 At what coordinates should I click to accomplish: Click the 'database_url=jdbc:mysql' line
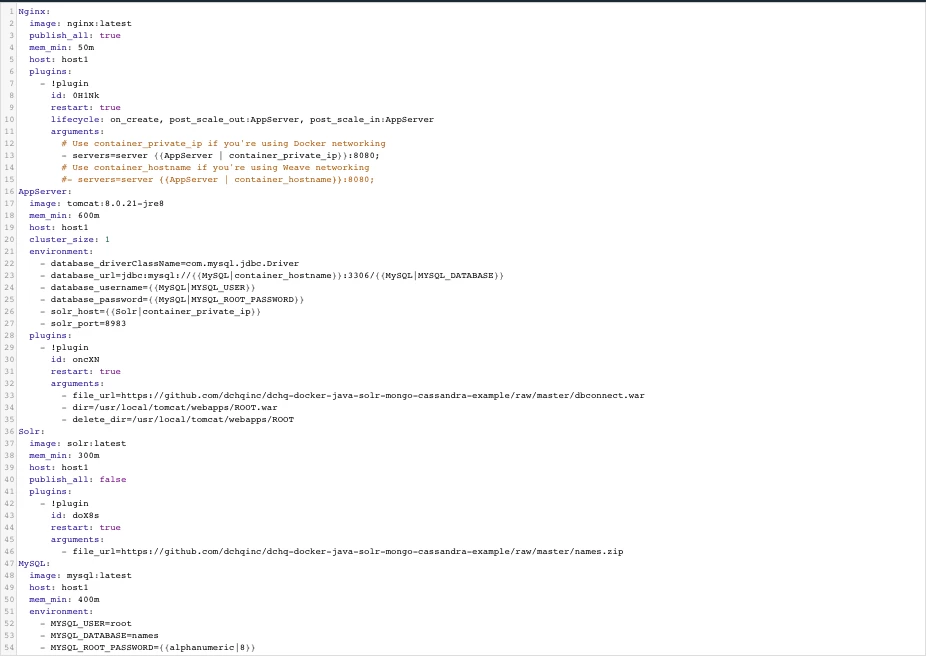(x=272, y=276)
